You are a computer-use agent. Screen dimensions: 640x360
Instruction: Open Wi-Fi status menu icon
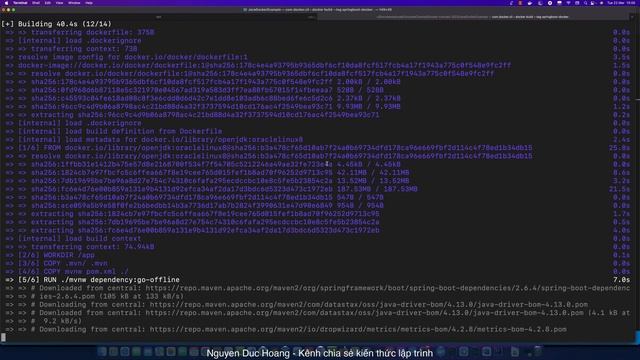pos(568,3)
